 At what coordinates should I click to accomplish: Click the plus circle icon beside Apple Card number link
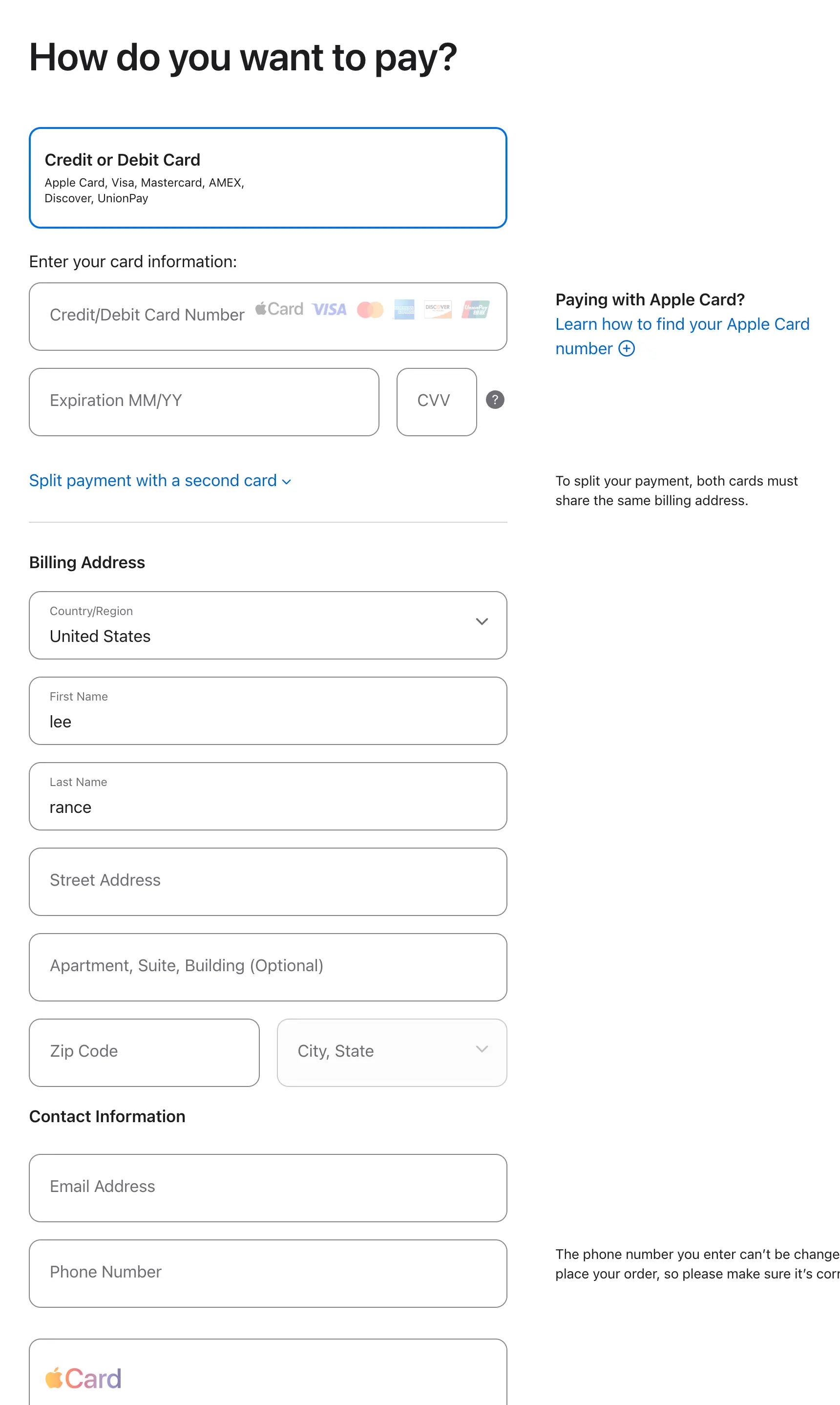pos(627,348)
